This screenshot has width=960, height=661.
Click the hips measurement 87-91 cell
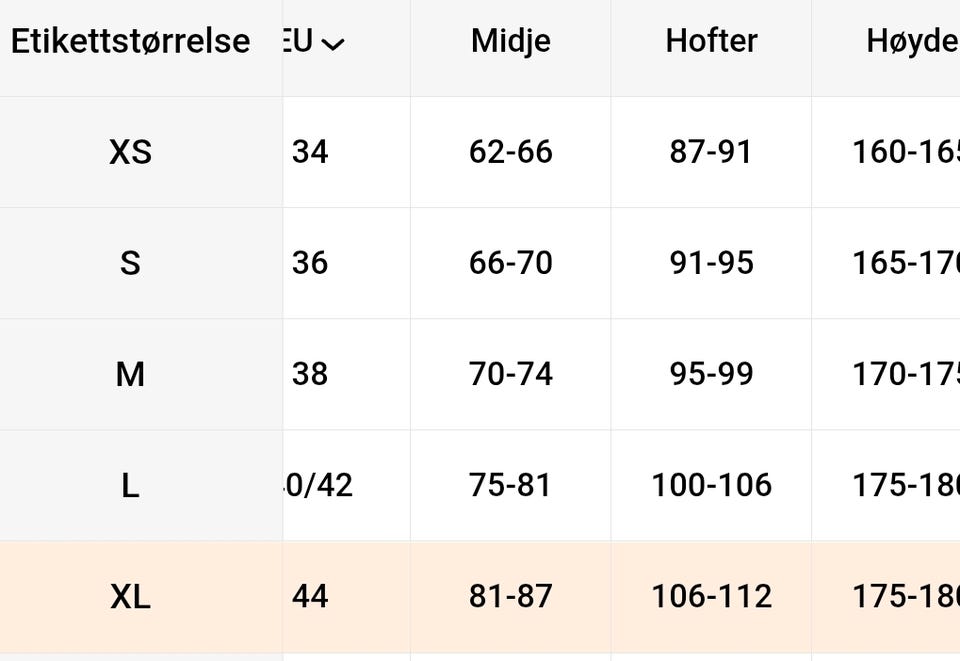[x=711, y=152]
